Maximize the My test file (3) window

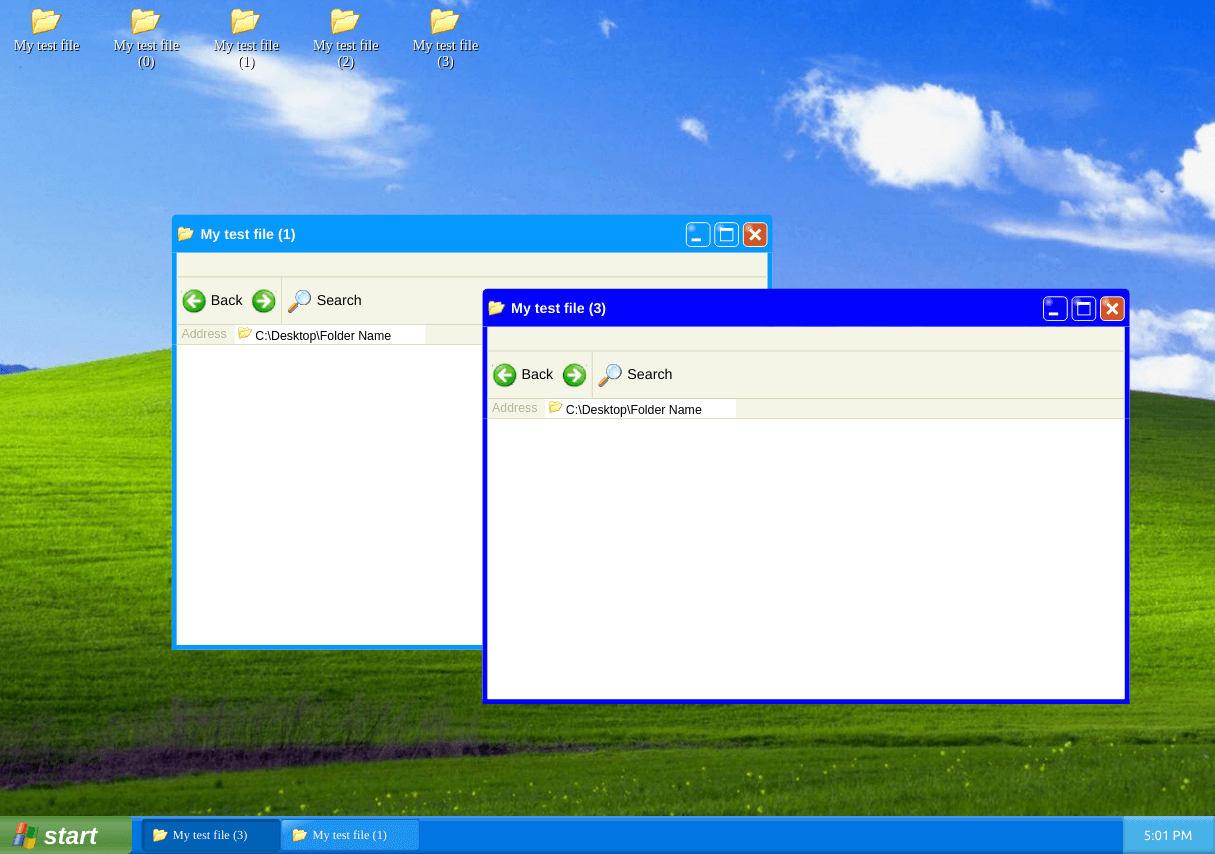click(1084, 308)
